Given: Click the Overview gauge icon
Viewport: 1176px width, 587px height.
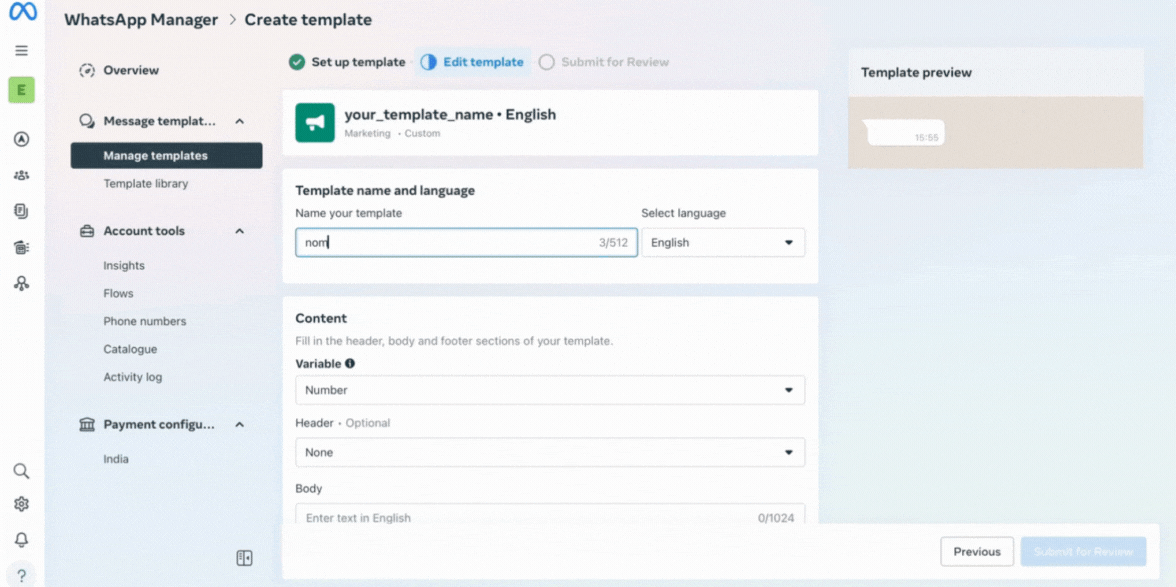Looking at the screenshot, I should pos(87,70).
